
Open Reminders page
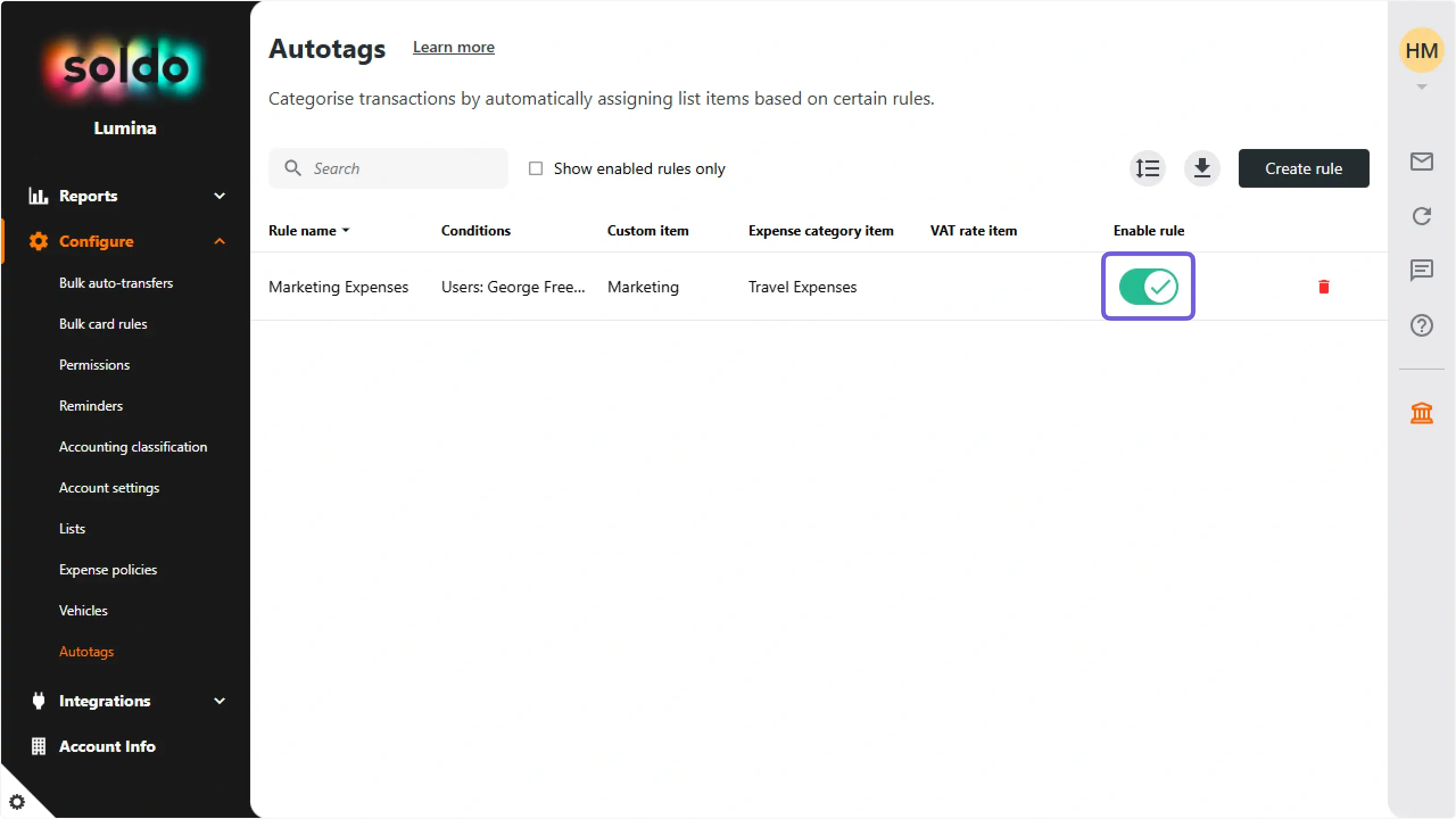coord(91,406)
